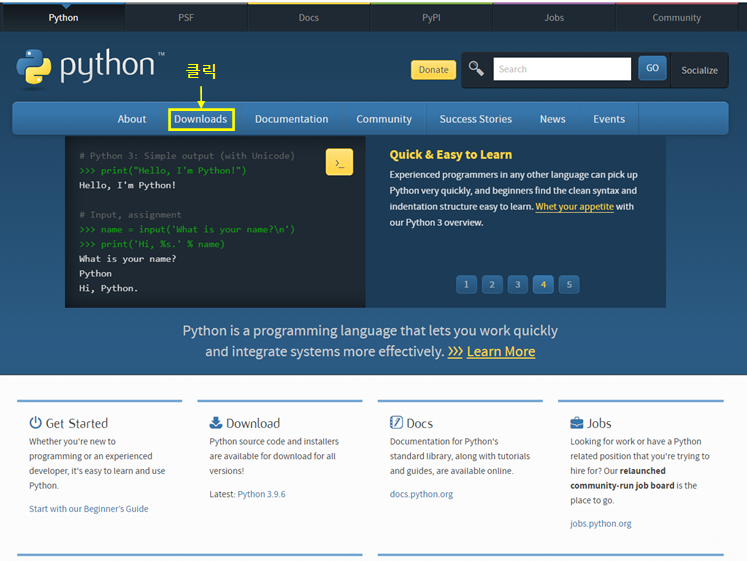This screenshot has width=747, height=561.
Task: Open 'Start with our Beginner's Guide' link
Action: [x=89, y=509]
